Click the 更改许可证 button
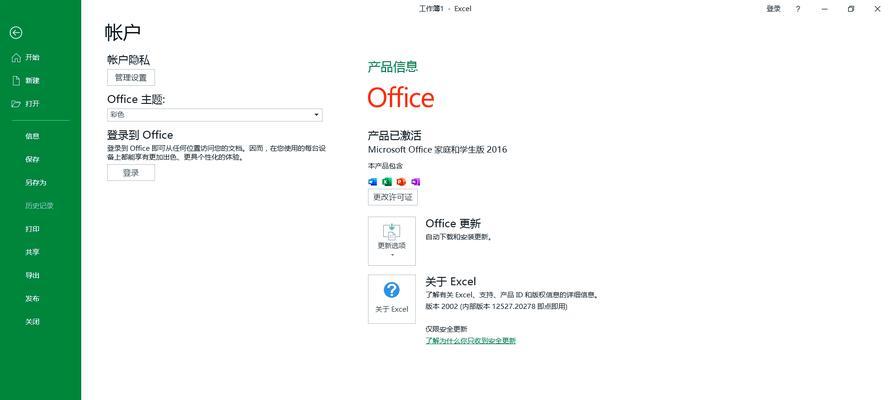 tap(393, 197)
